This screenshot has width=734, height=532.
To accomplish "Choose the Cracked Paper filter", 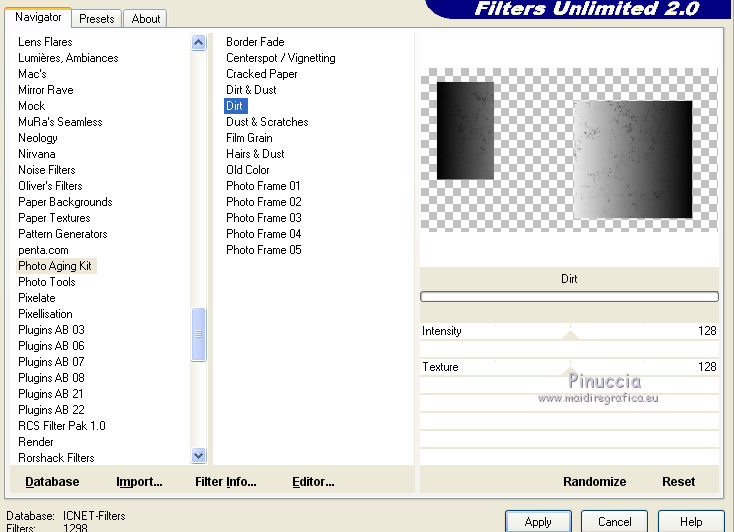I will point(262,74).
